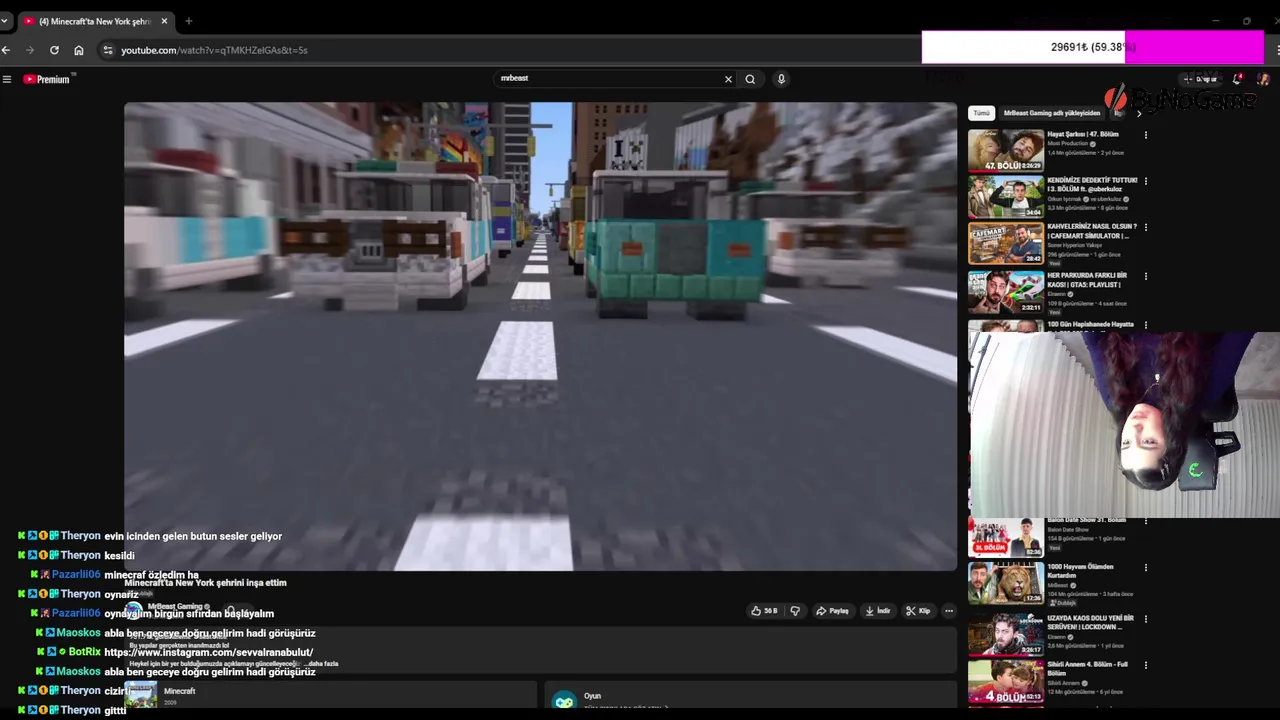Open 'KENDİMİZE DEDEKTİF TUTTUK' video thumbnail

(x=1005, y=197)
